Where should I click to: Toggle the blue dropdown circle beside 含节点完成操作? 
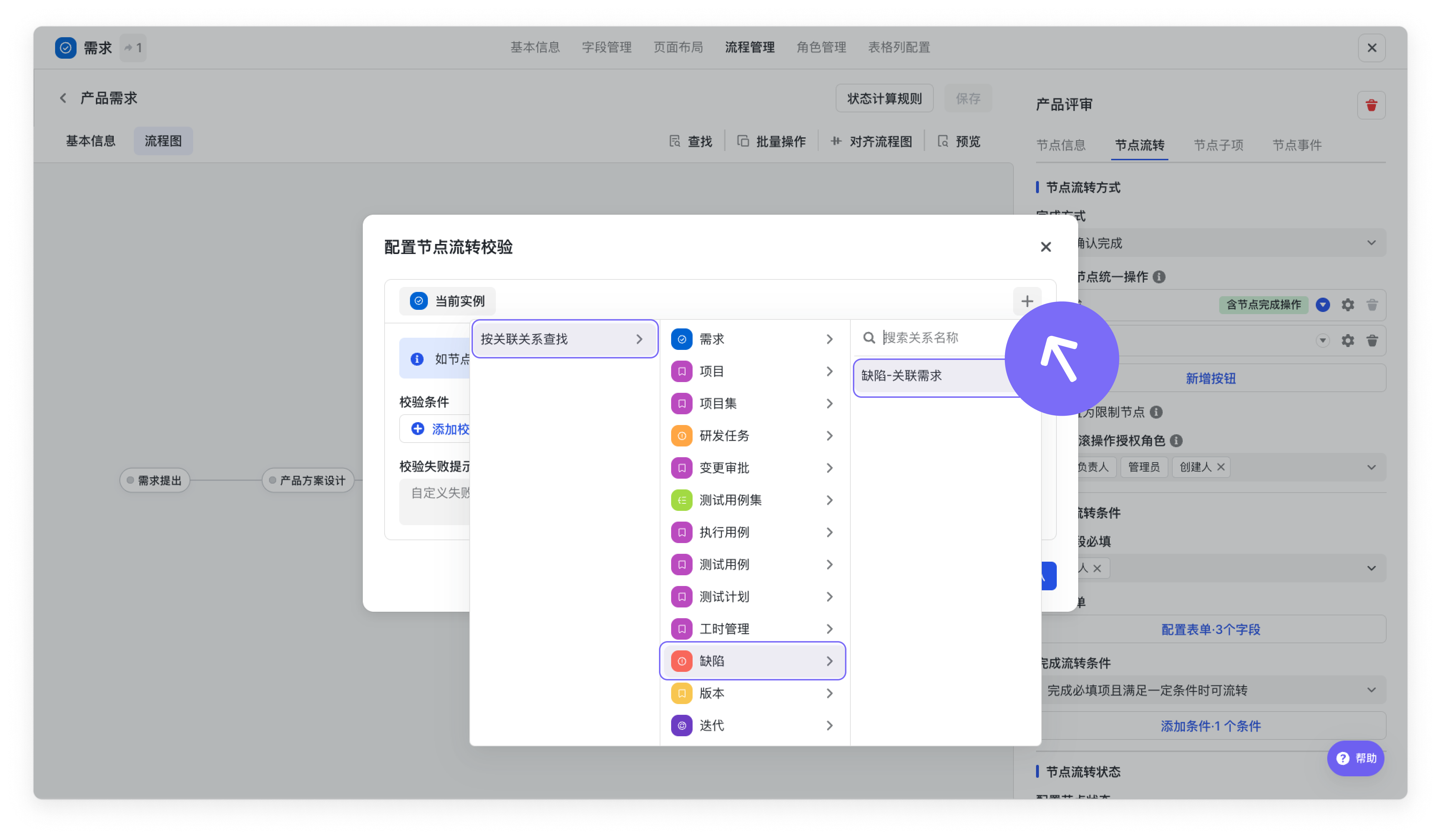[x=1323, y=305]
